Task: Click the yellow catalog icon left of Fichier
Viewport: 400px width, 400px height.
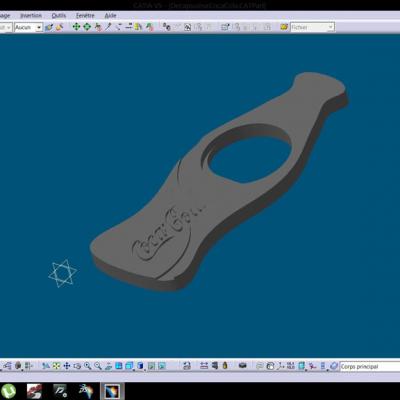Action: coord(284,27)
